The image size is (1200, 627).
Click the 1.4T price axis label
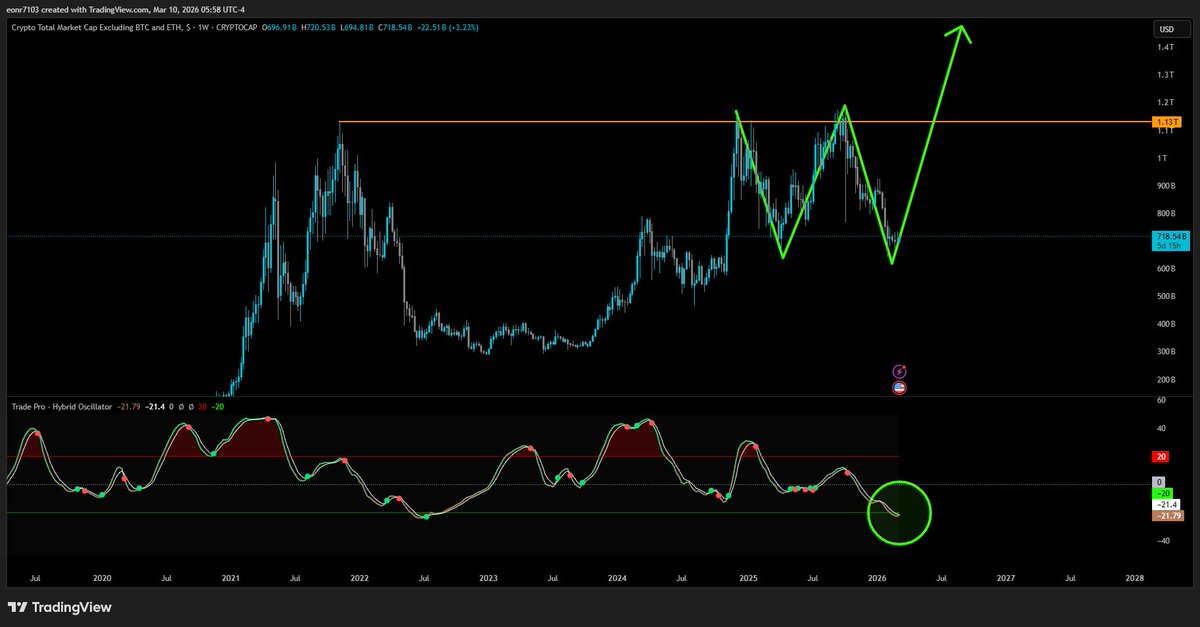click(1165, 48)
